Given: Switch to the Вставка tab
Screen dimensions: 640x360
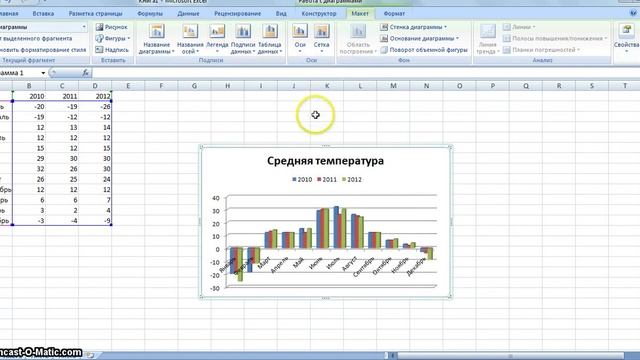Looking at the screenshot, I should pos(43,13).
